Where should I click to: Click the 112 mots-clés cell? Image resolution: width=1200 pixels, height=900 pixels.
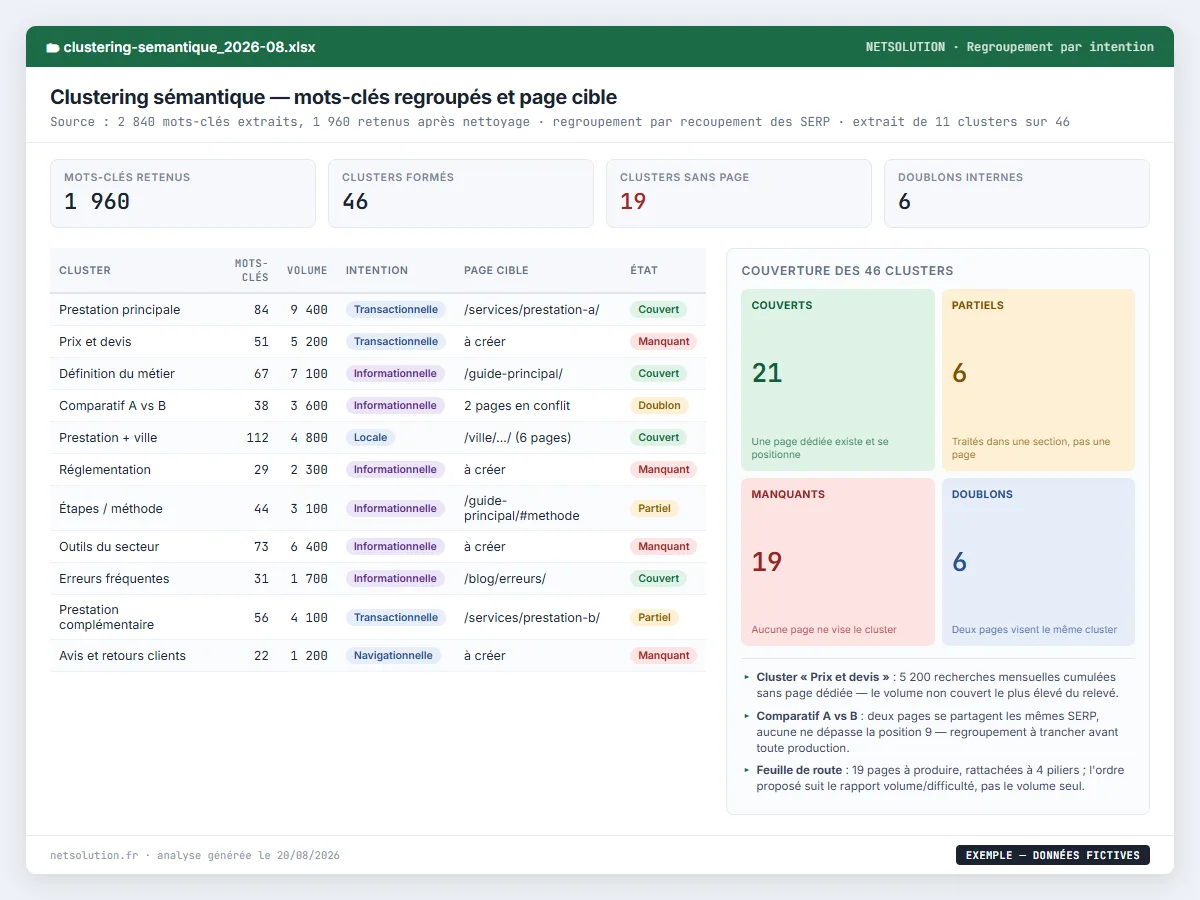[257, 438]
